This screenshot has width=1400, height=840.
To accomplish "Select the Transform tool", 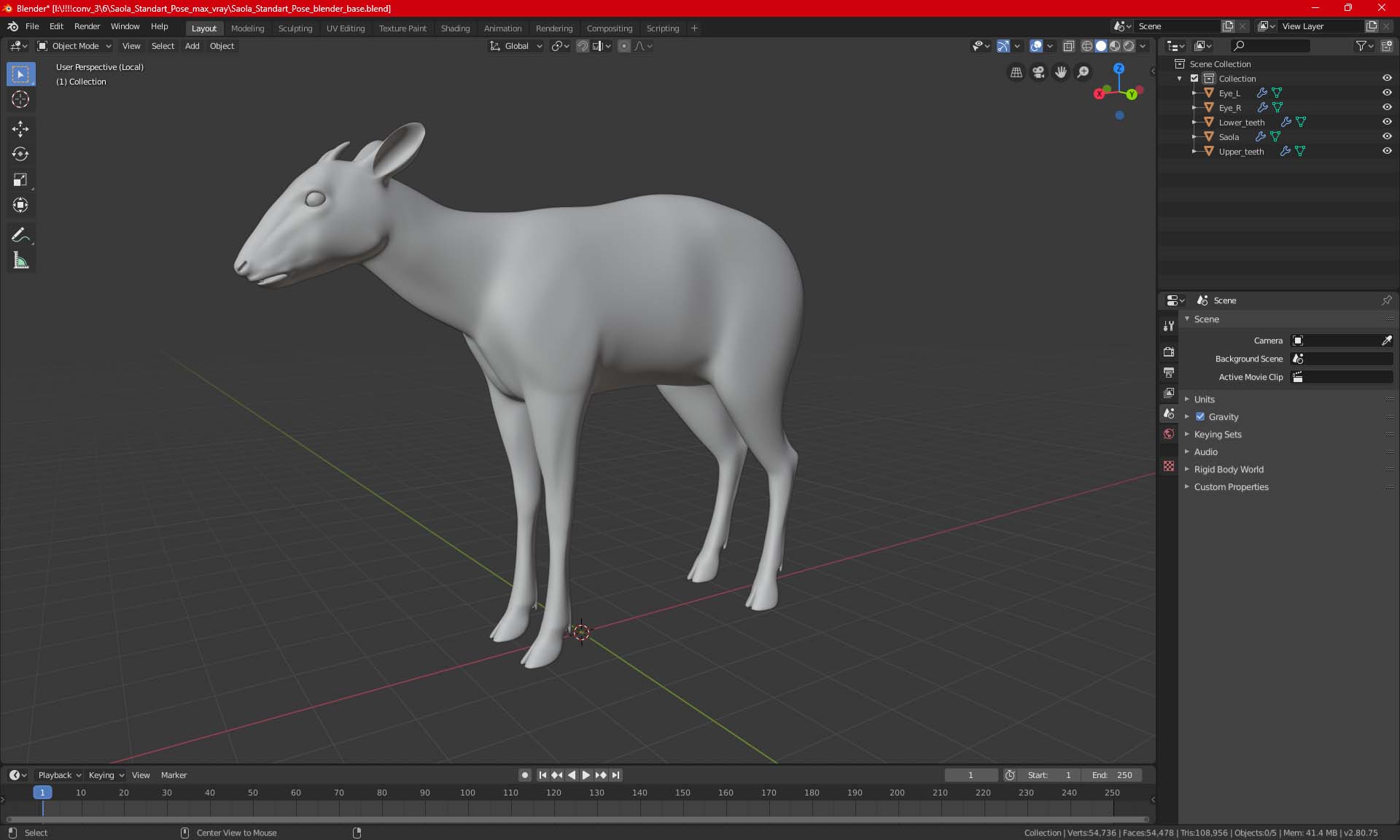I will point(20,205).
